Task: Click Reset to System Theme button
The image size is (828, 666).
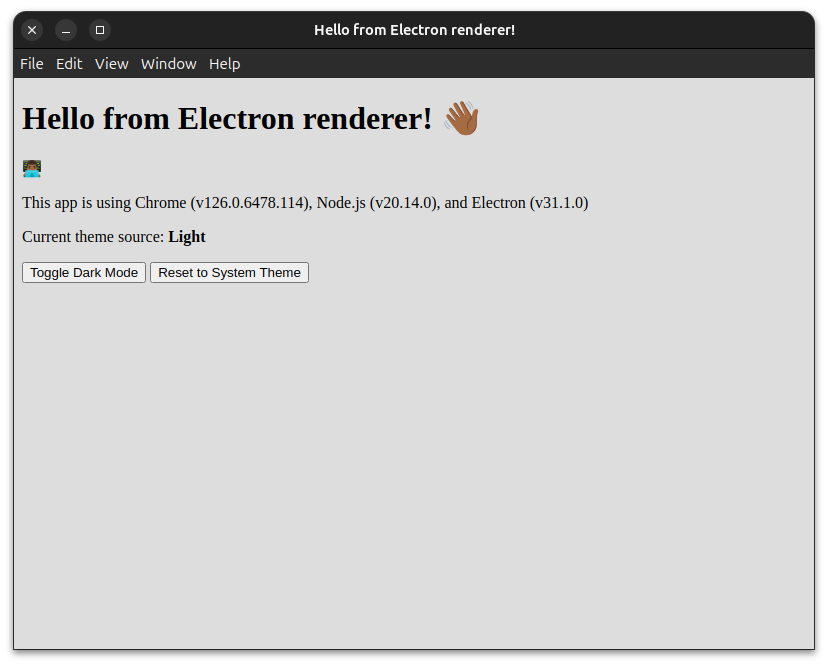Action: coord(229,273)
